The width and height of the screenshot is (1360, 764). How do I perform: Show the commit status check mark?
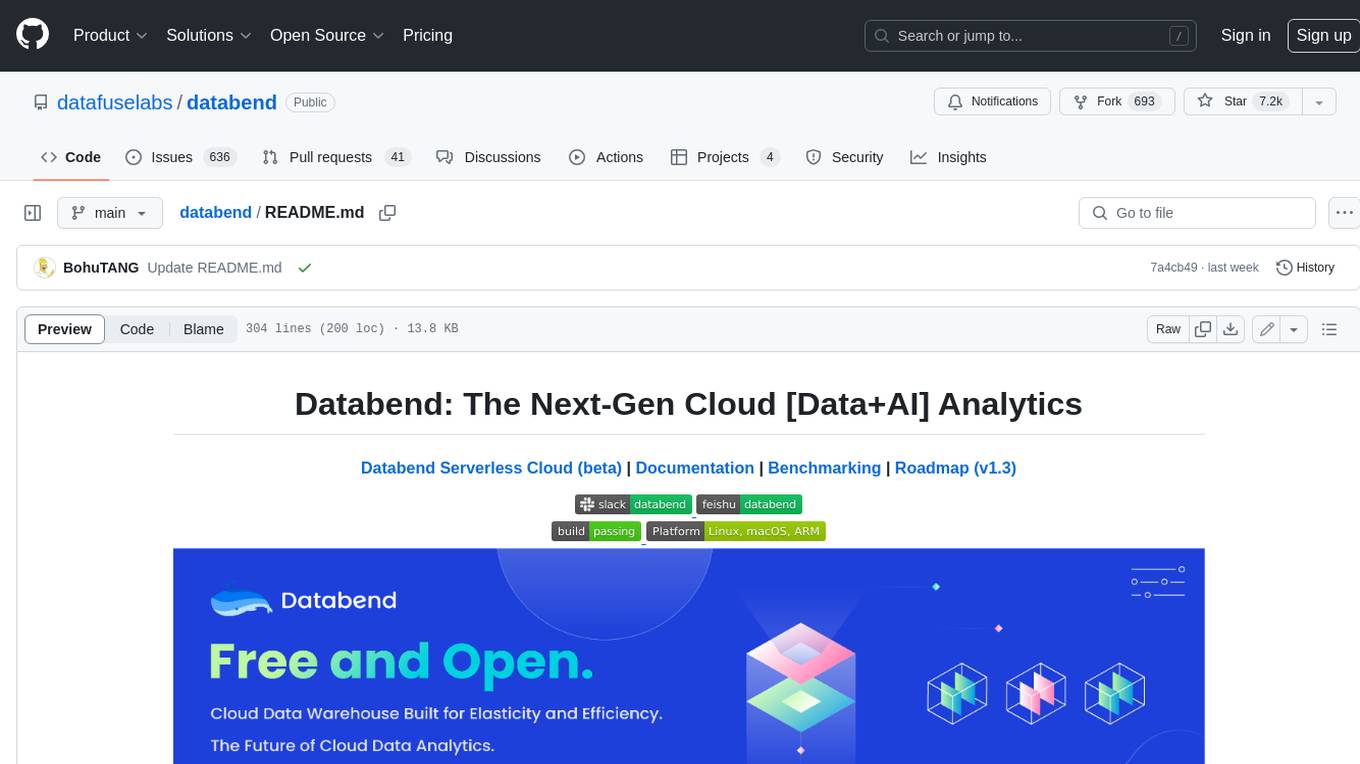[x=304, y=268]
